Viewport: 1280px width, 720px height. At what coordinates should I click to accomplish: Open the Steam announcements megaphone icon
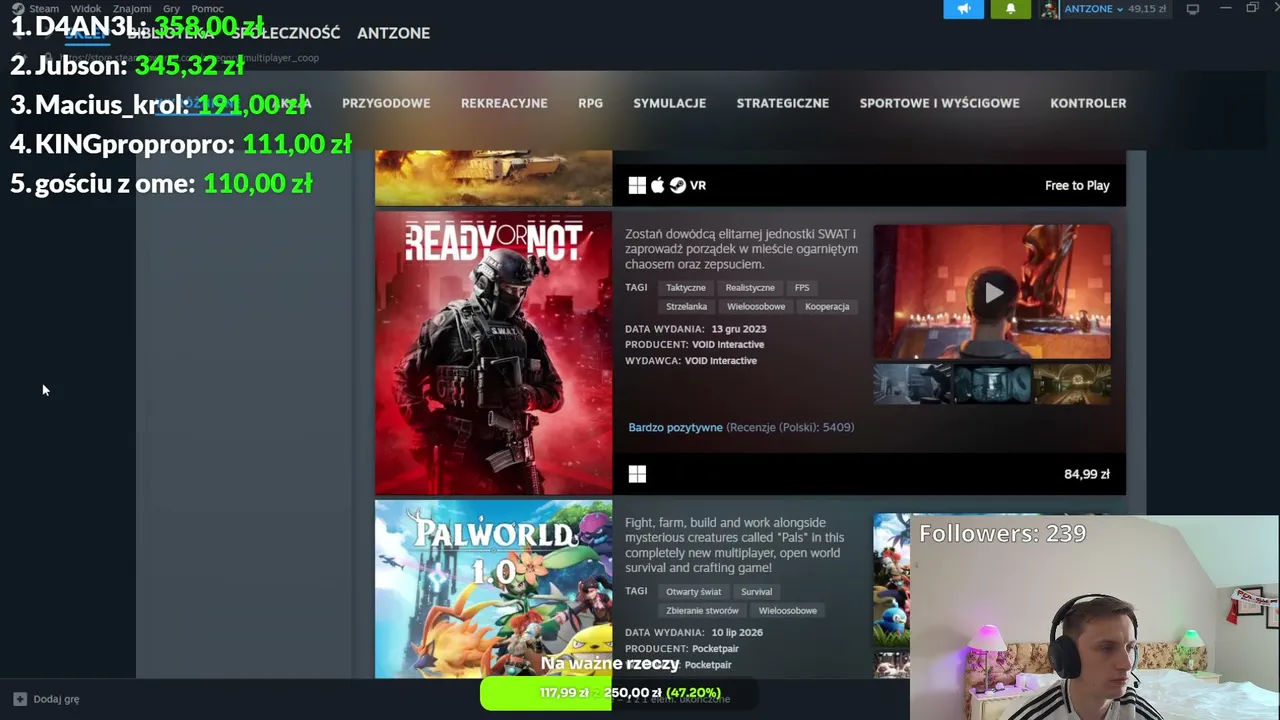[x=964, y=9]
